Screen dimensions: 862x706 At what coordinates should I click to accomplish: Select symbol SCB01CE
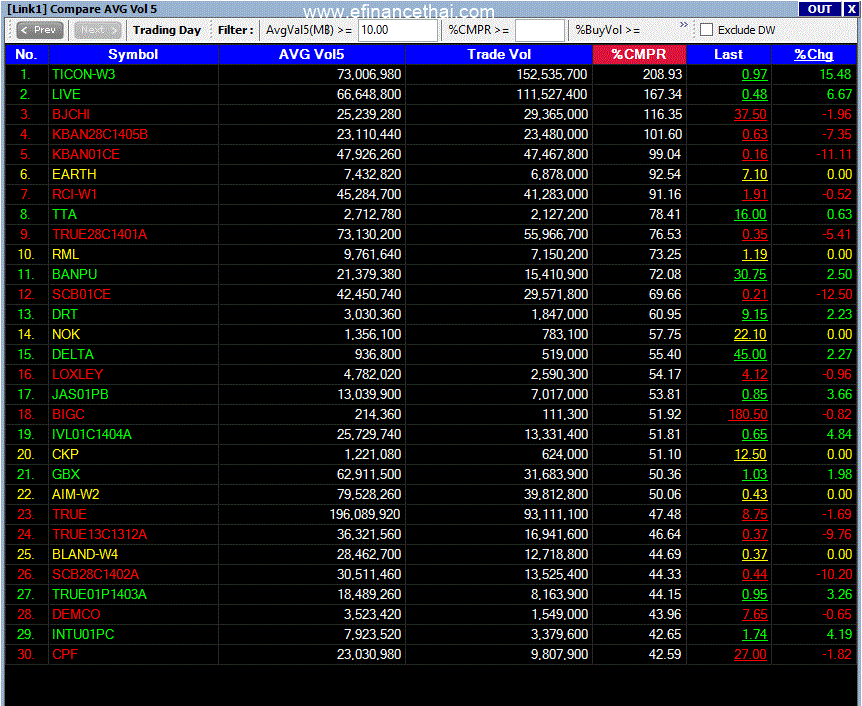(x=81, y=294)
